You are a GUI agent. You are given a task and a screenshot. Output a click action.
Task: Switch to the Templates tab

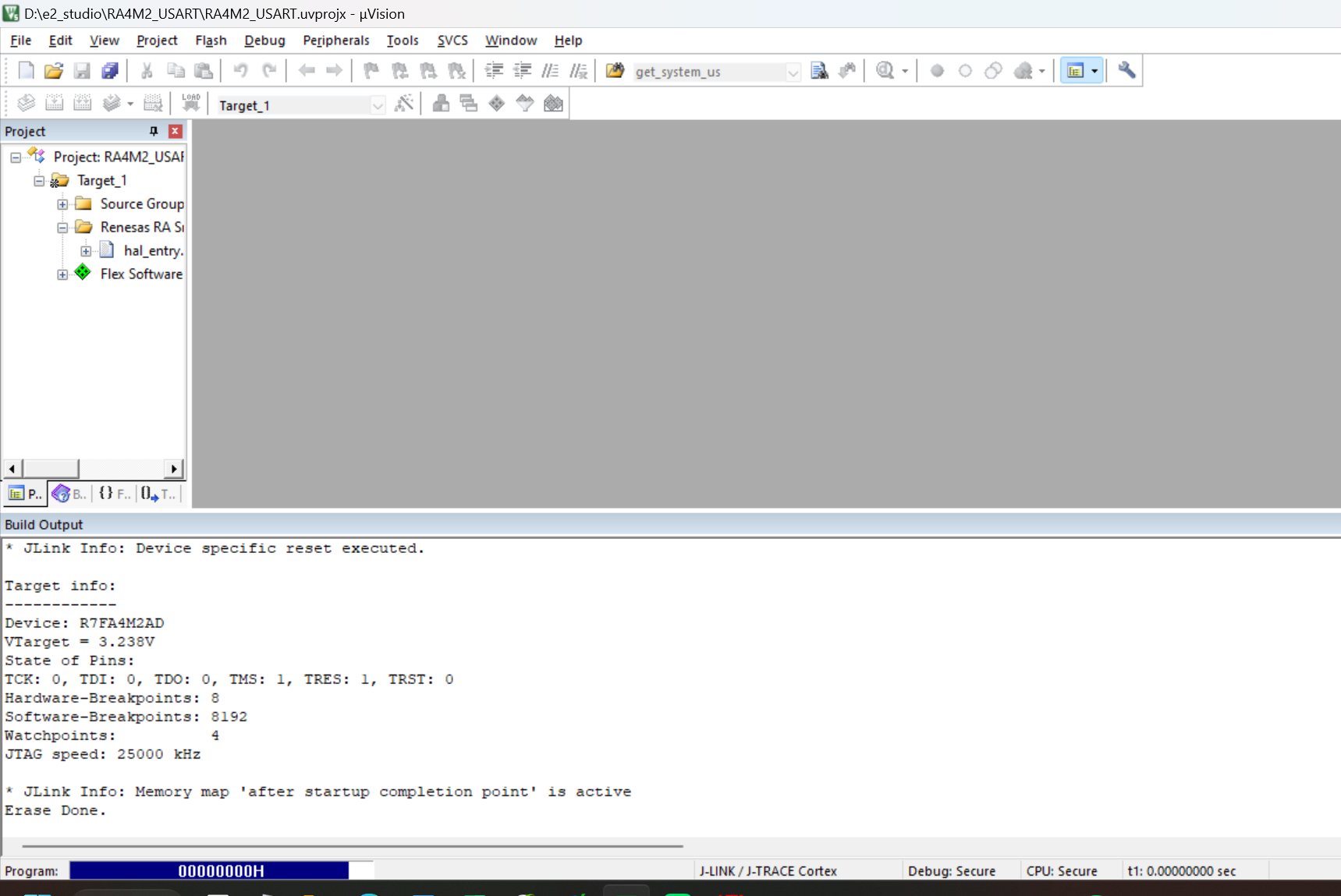pyautogui.click(x=159, y=494)
